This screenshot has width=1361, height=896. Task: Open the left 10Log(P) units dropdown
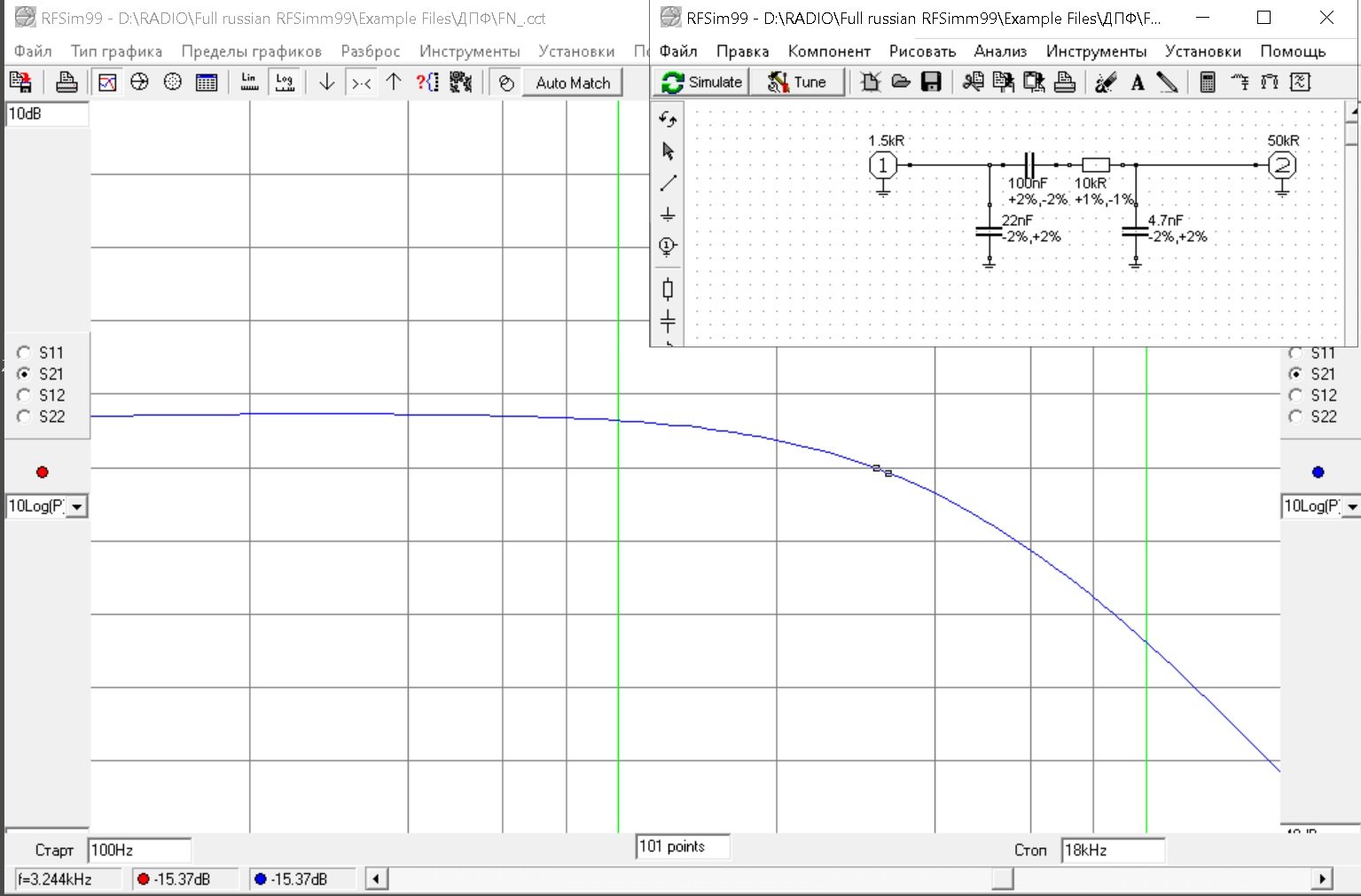tap(77, 507)
